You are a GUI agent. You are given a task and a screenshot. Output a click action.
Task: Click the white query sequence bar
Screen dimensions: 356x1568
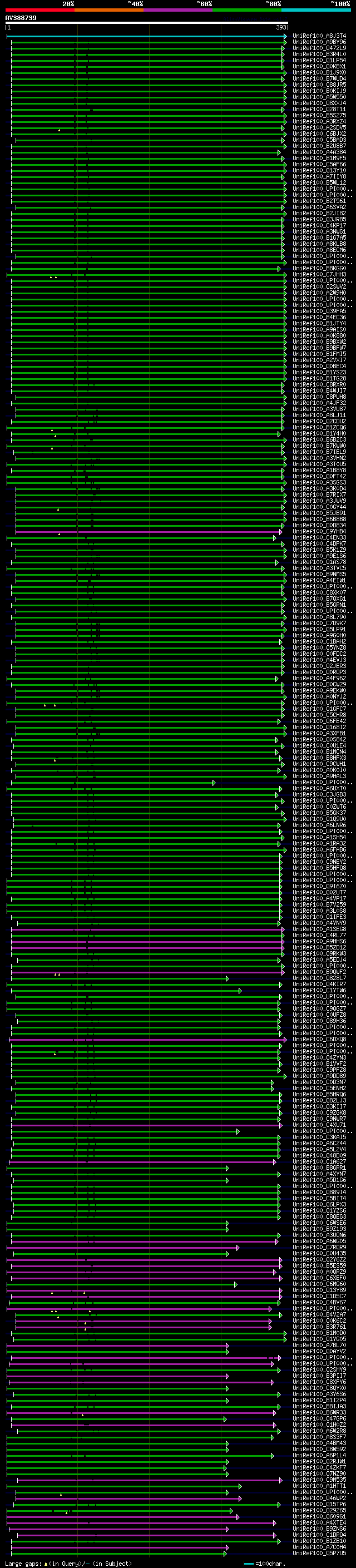pos(147,23)
